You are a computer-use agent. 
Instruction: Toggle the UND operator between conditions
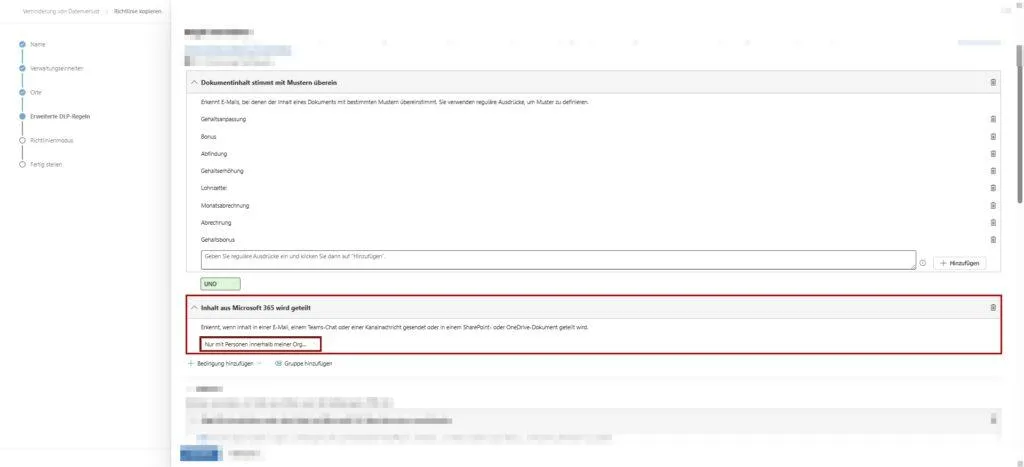pyautogui.click(x=221, y=284)
